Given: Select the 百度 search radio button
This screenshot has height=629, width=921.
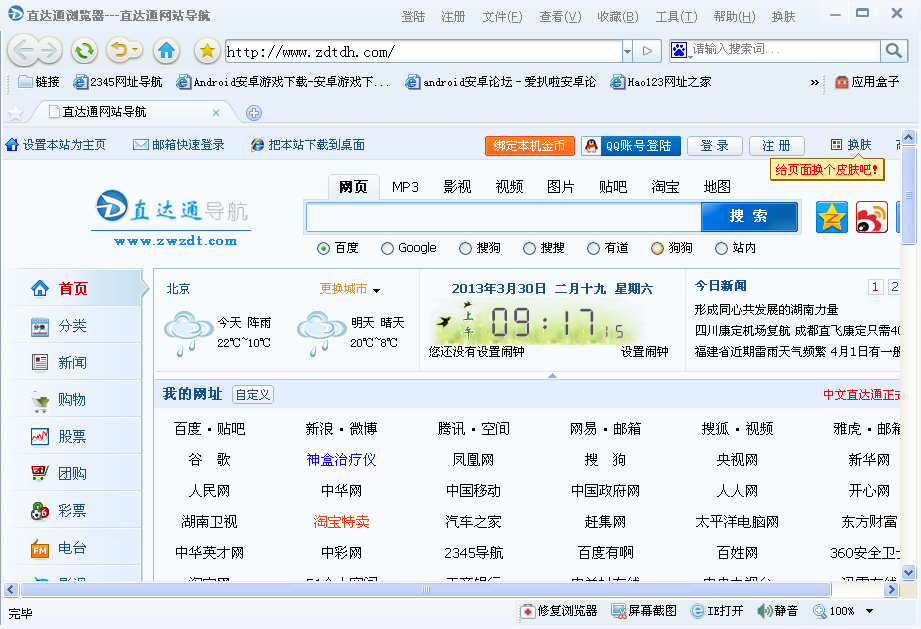Looking at the screenshot, I should tap(323, 248).
